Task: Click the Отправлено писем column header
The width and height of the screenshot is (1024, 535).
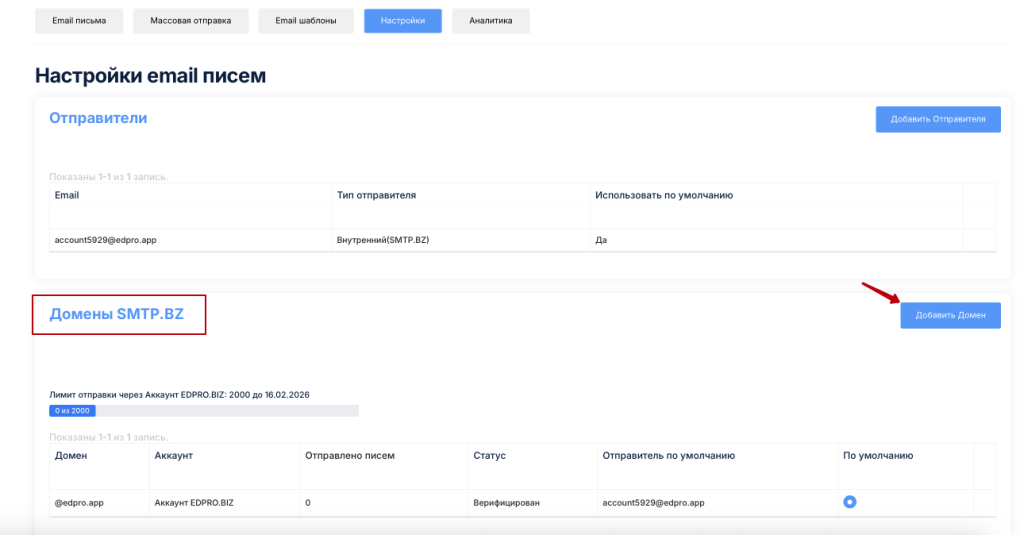Action: (x=349, y=455)
